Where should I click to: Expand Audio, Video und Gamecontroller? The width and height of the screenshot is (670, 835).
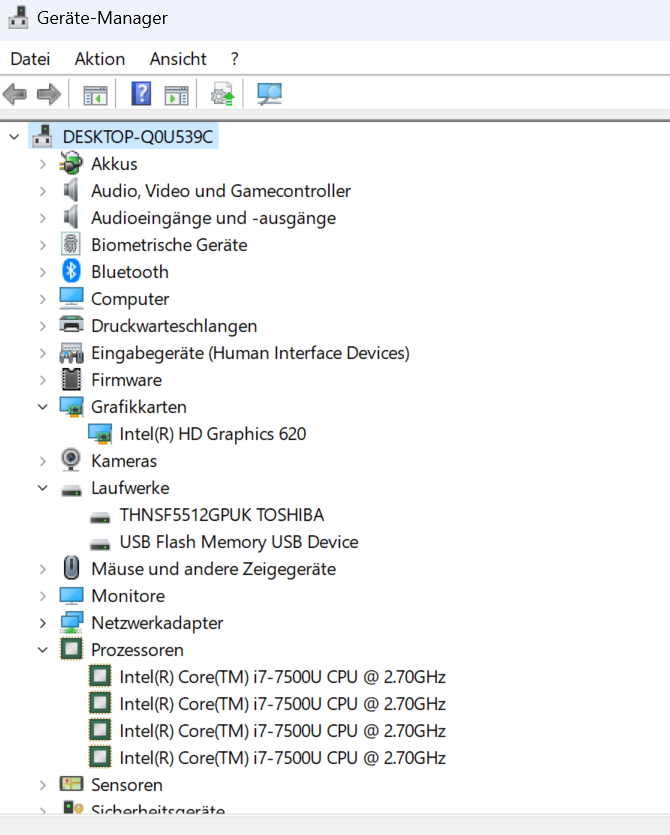[x=43, y=191]
